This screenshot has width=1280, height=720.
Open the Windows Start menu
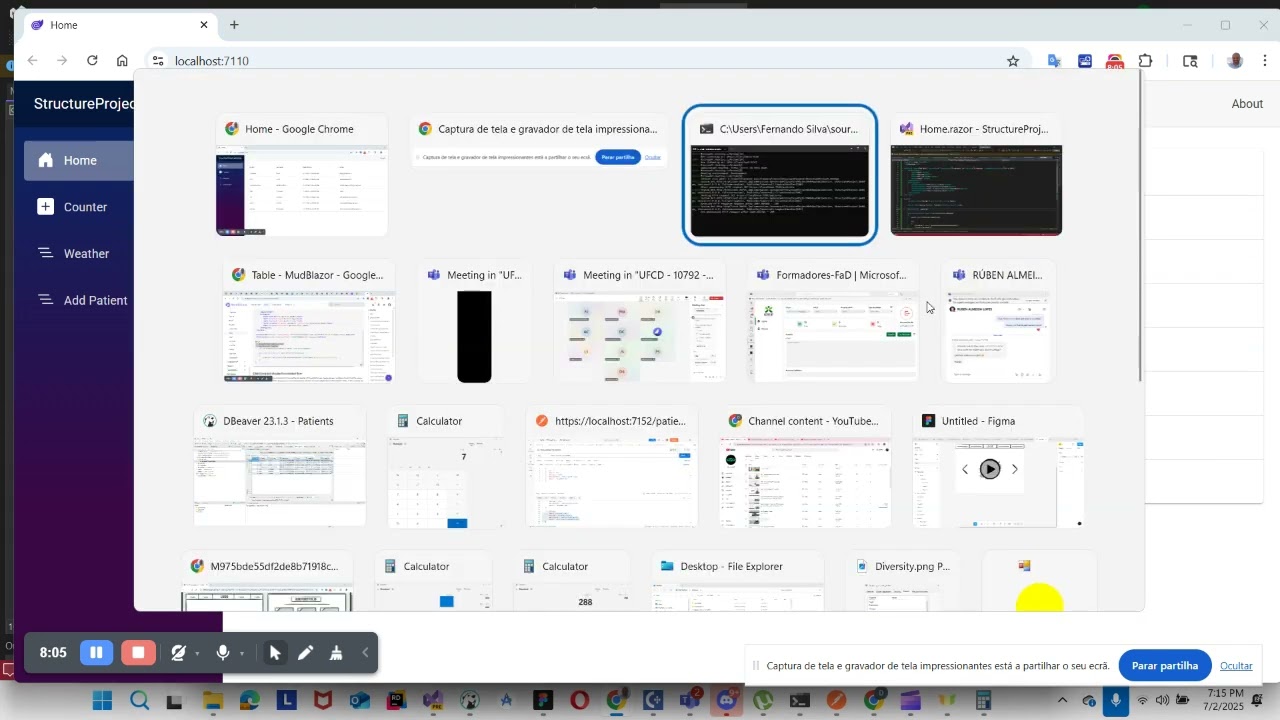coord(102,701)
